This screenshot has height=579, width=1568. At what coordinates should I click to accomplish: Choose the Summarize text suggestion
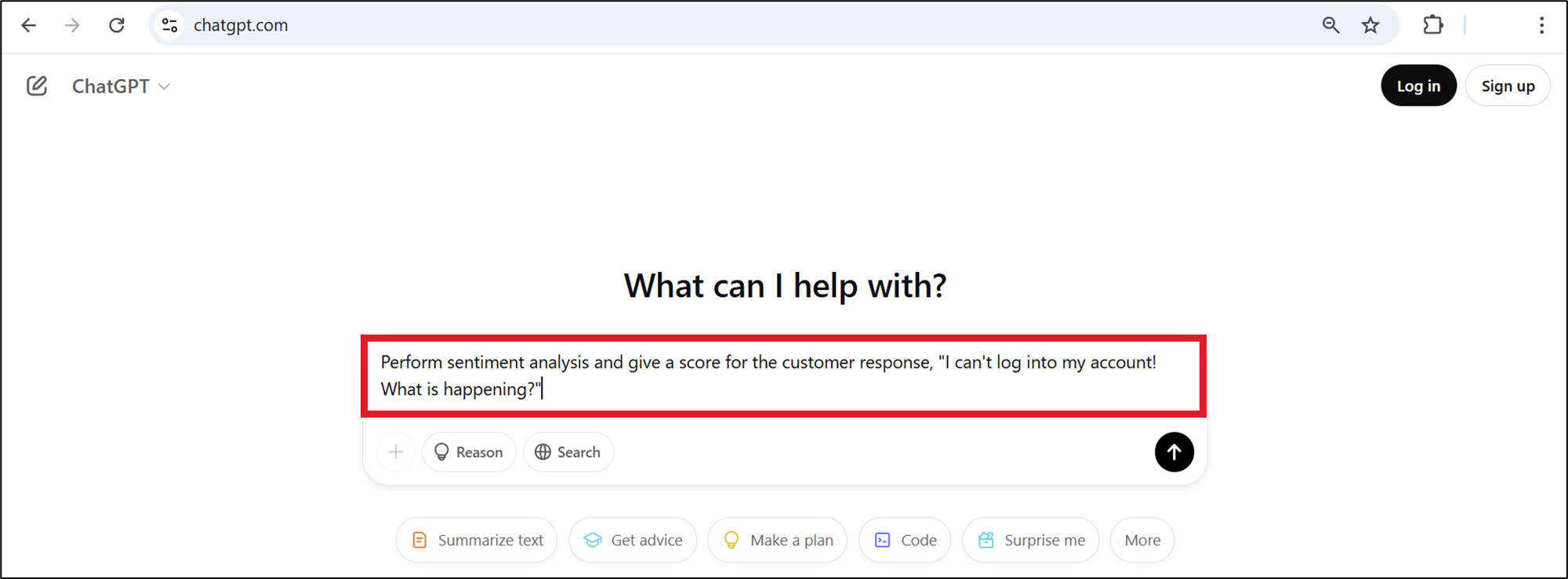(477, 540)
